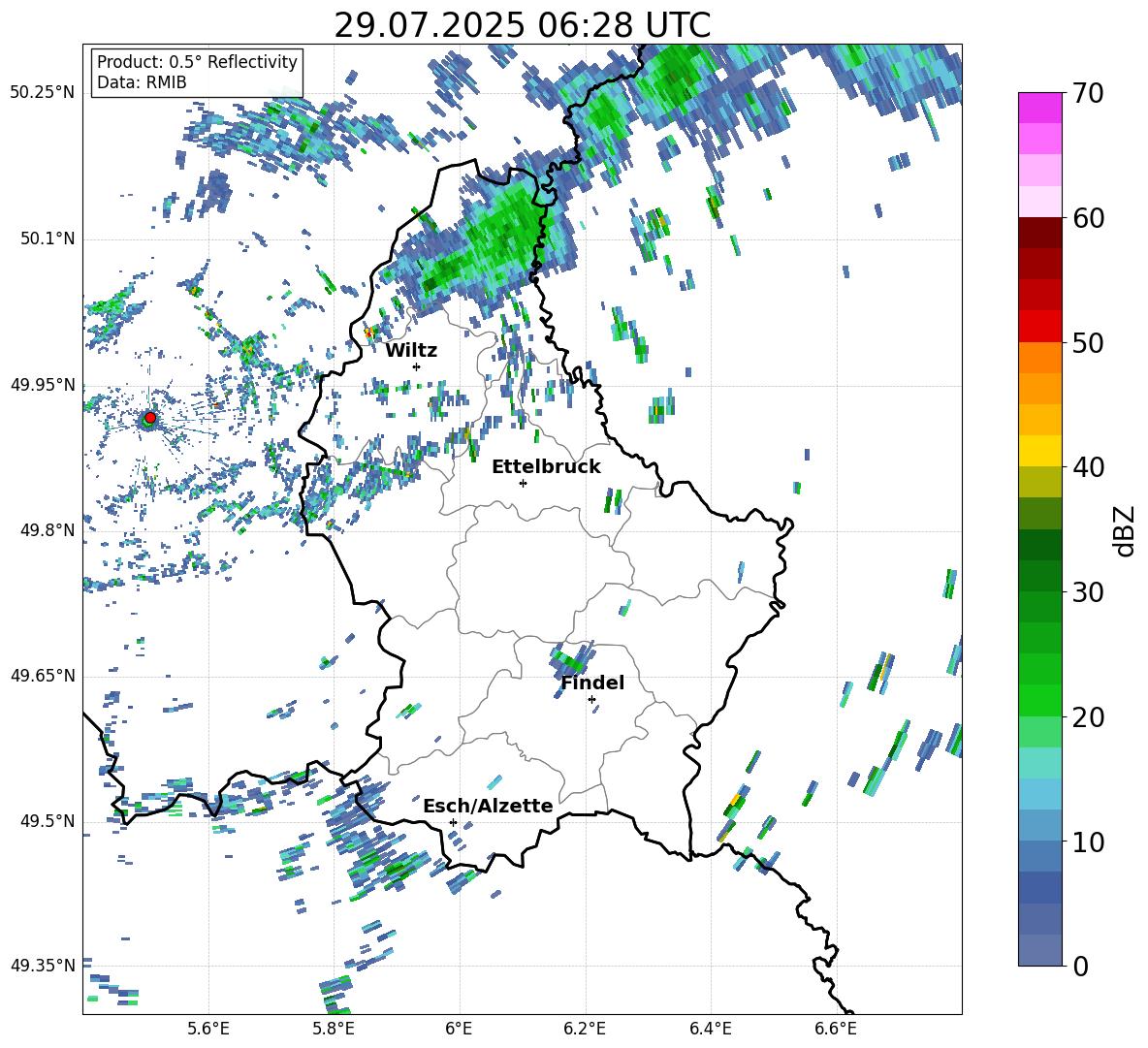
Task: Click the colorbar tick label 0
Action: click(1080, 966)
